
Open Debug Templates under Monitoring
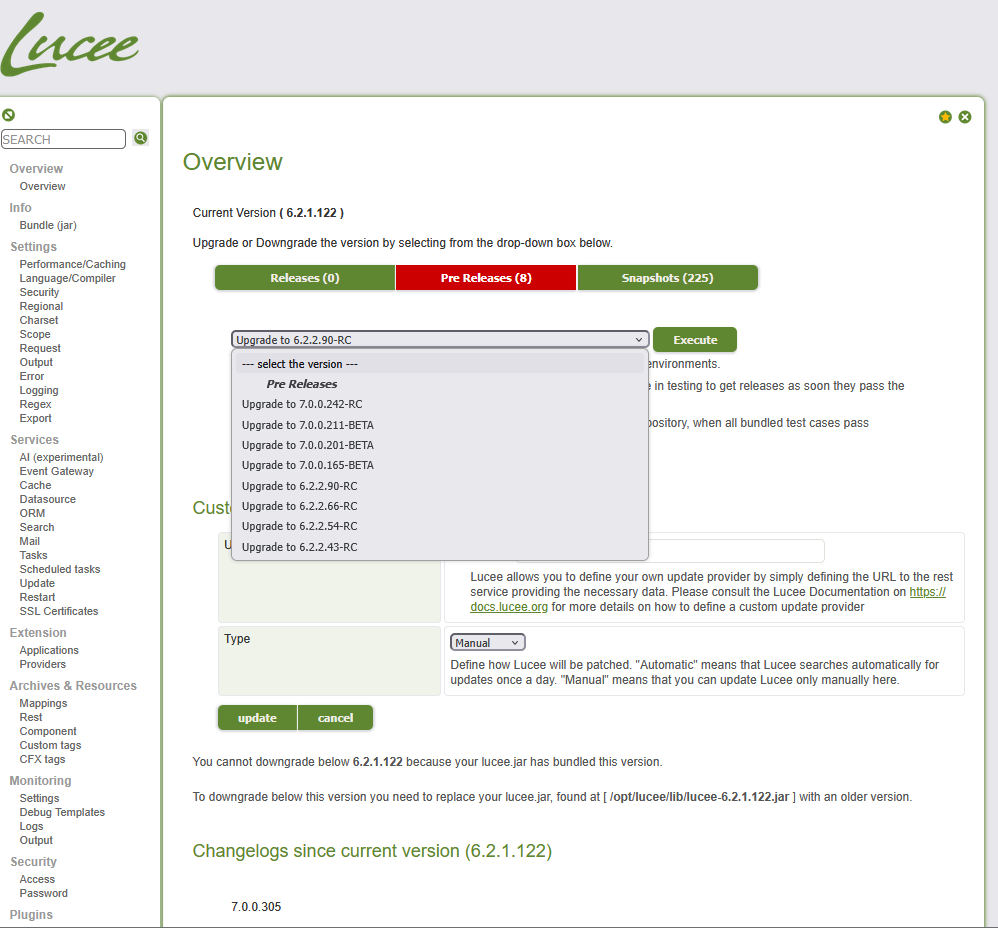pyautogui.click(x=62, y=812)
